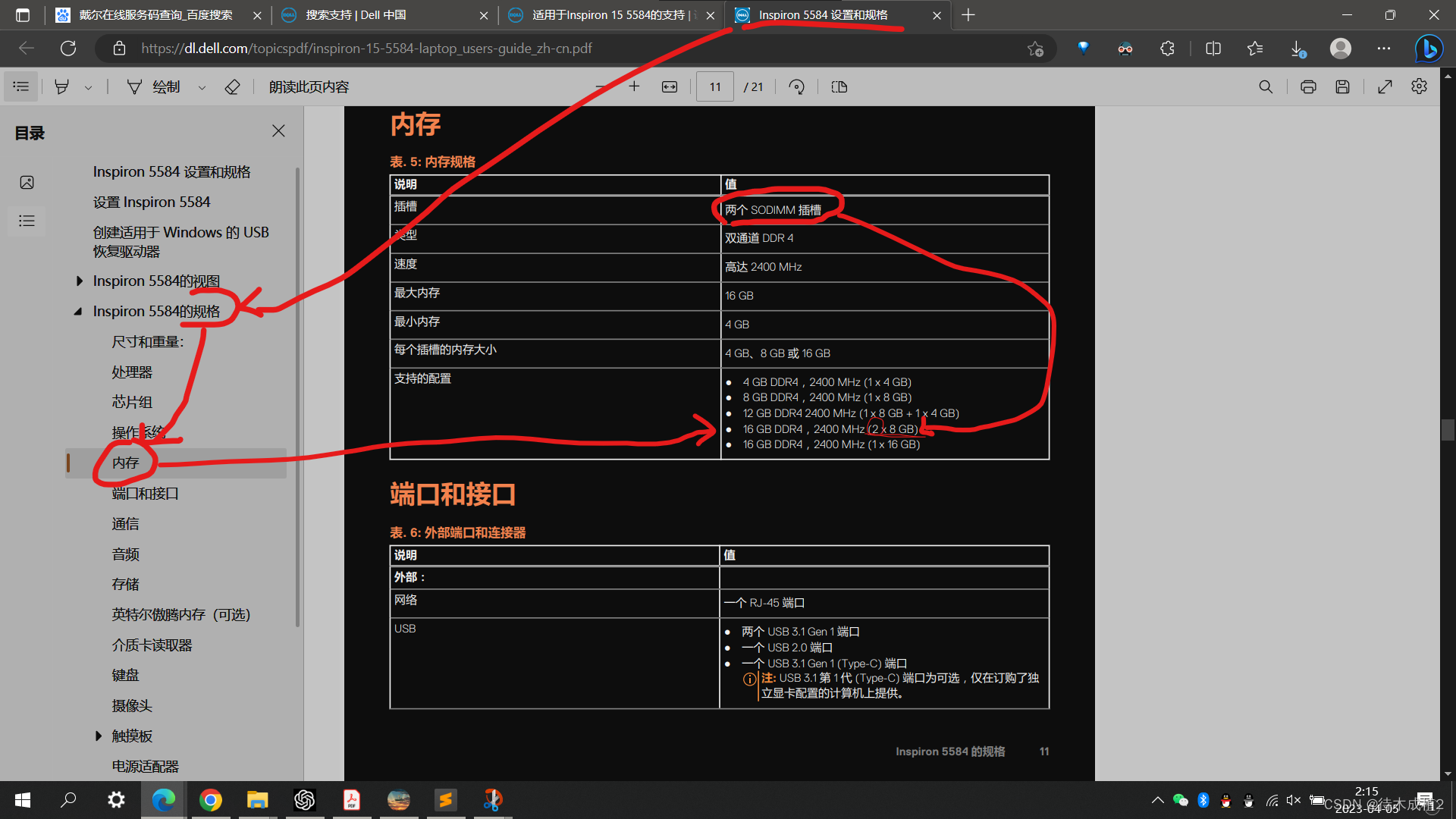Viewport: 1456px width, 819px height.
Task: Go to 处理器 section in outline
Action: (x=132, y=372)
